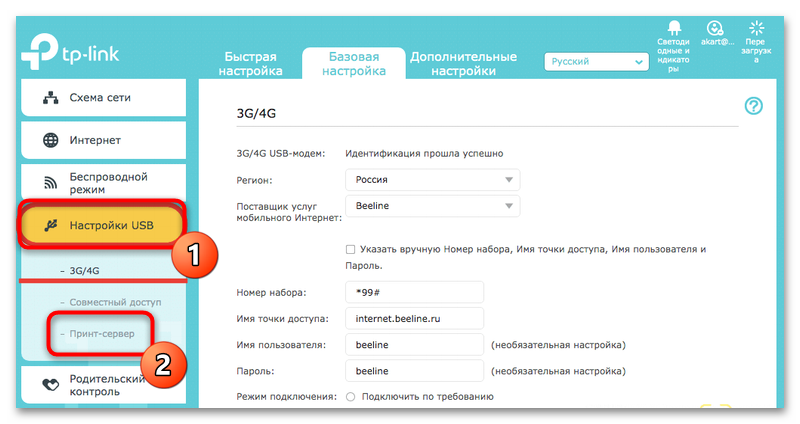Open the provider dropdown showing Beeline

pyautogui.click(x=433, y=206)
